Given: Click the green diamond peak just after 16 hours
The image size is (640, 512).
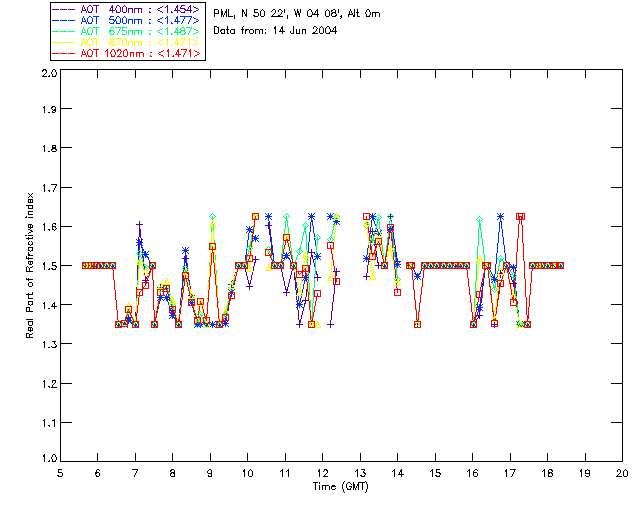Looking at the screenshot, I should 480,220.
